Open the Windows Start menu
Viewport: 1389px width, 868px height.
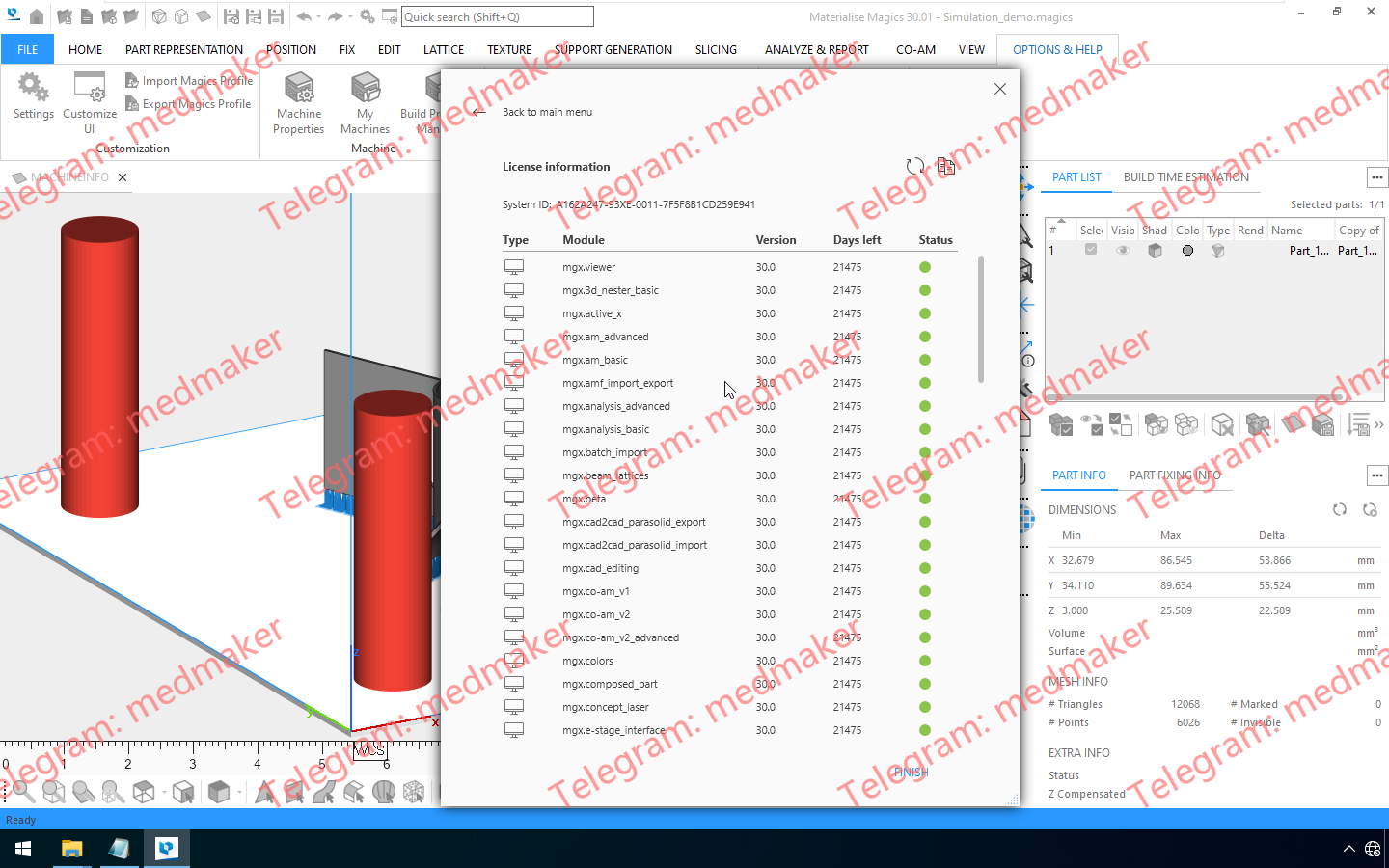click(x=23, y=849)
